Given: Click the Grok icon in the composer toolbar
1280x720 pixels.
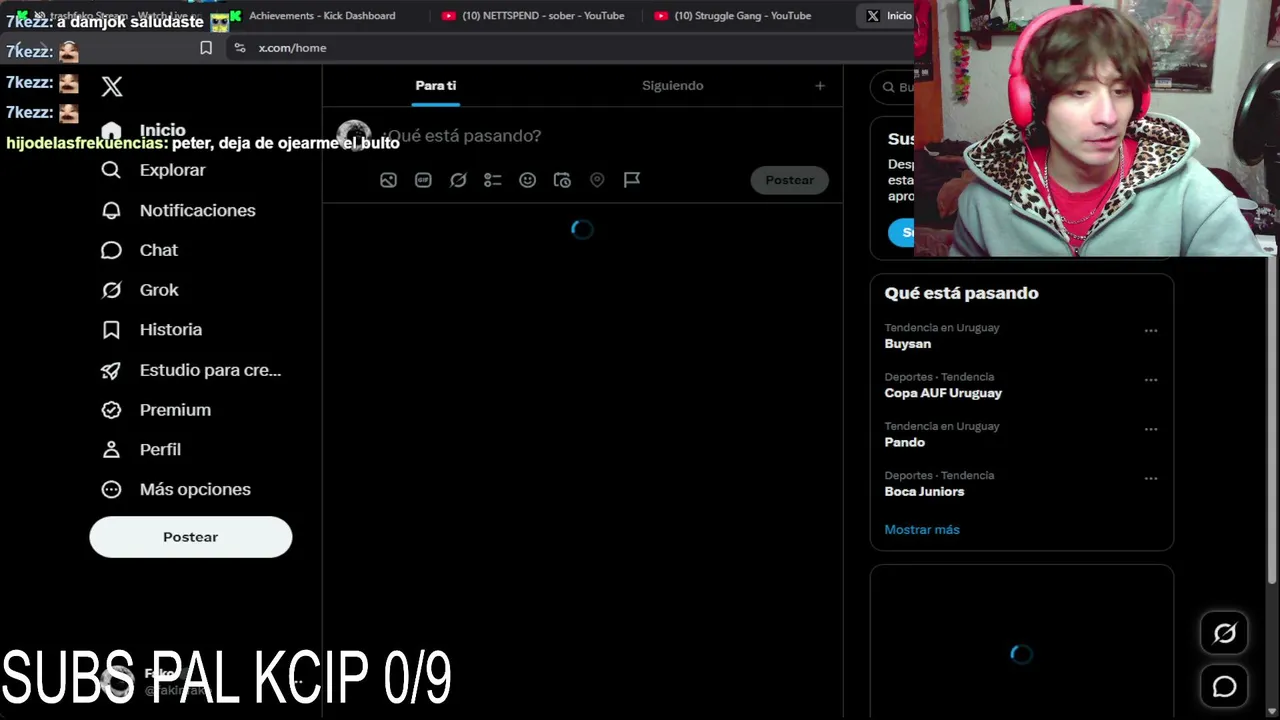Looking at the screenshot, I should click(x=458, y=180).
